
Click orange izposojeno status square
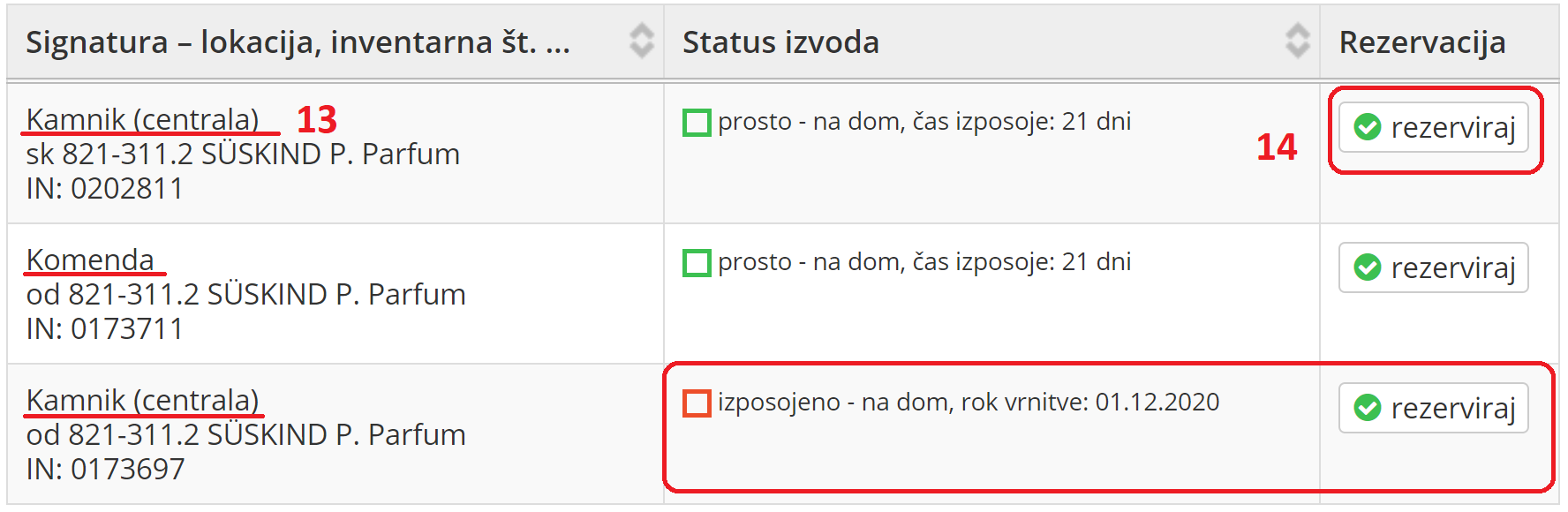coord(697,403)
